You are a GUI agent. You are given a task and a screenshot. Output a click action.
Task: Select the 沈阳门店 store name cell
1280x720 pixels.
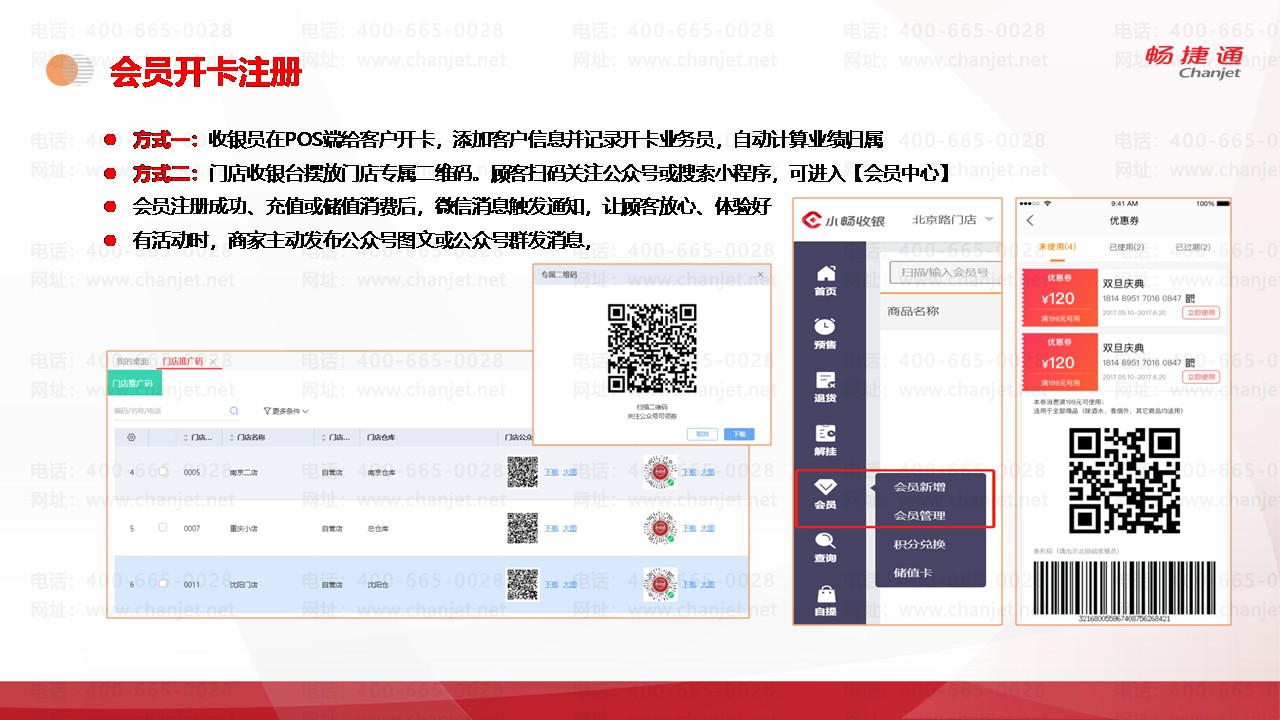click(x=243, y=584)
